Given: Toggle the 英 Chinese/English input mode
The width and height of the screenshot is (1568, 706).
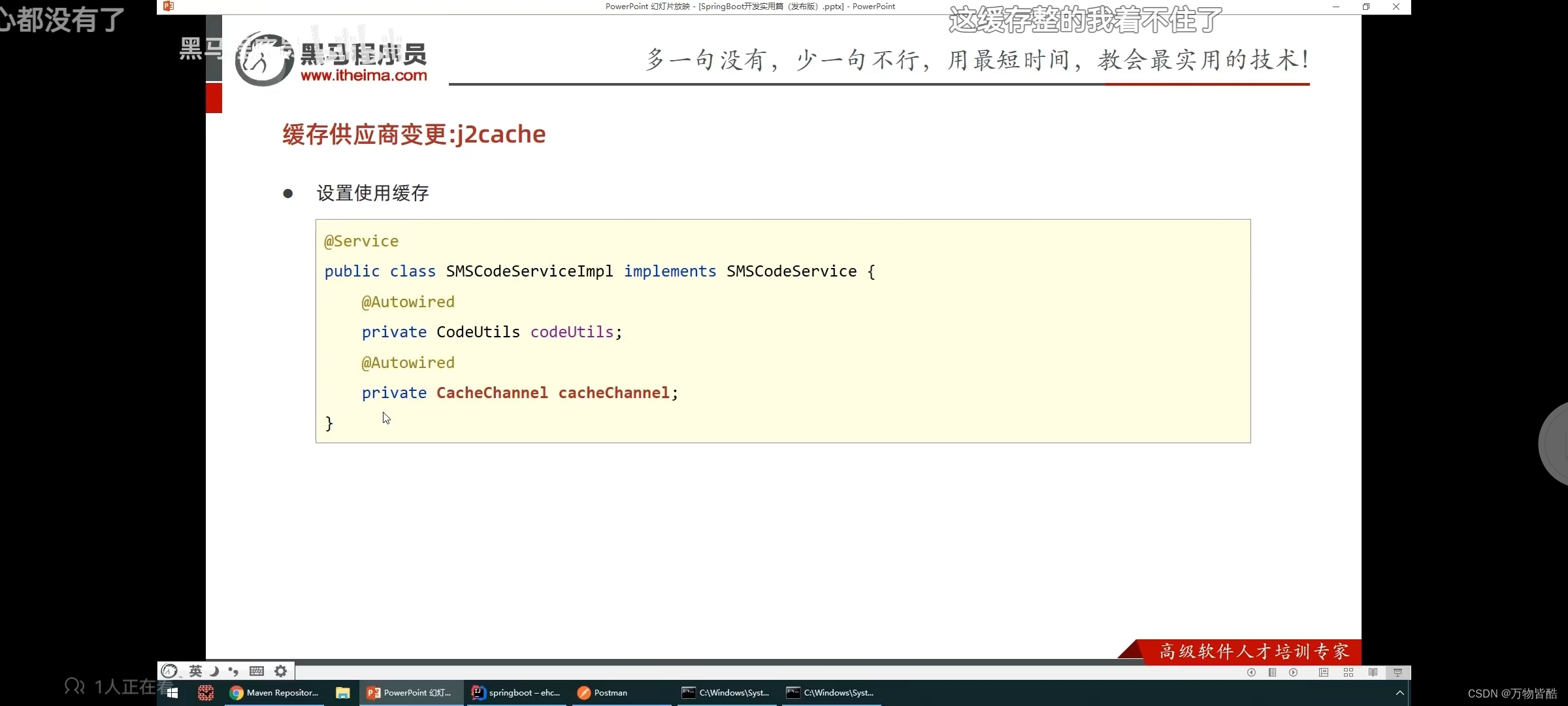Looking at the screenshot, I should coord(195,671).
